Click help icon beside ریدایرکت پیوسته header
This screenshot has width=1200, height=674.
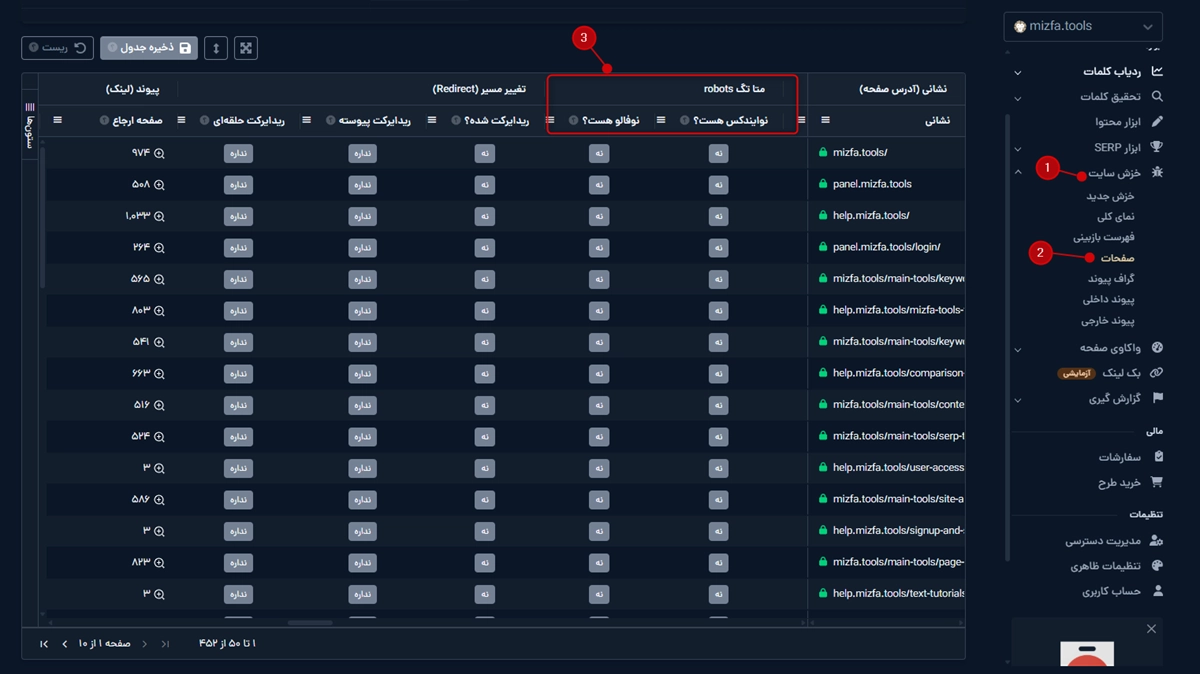click(331, 120)
